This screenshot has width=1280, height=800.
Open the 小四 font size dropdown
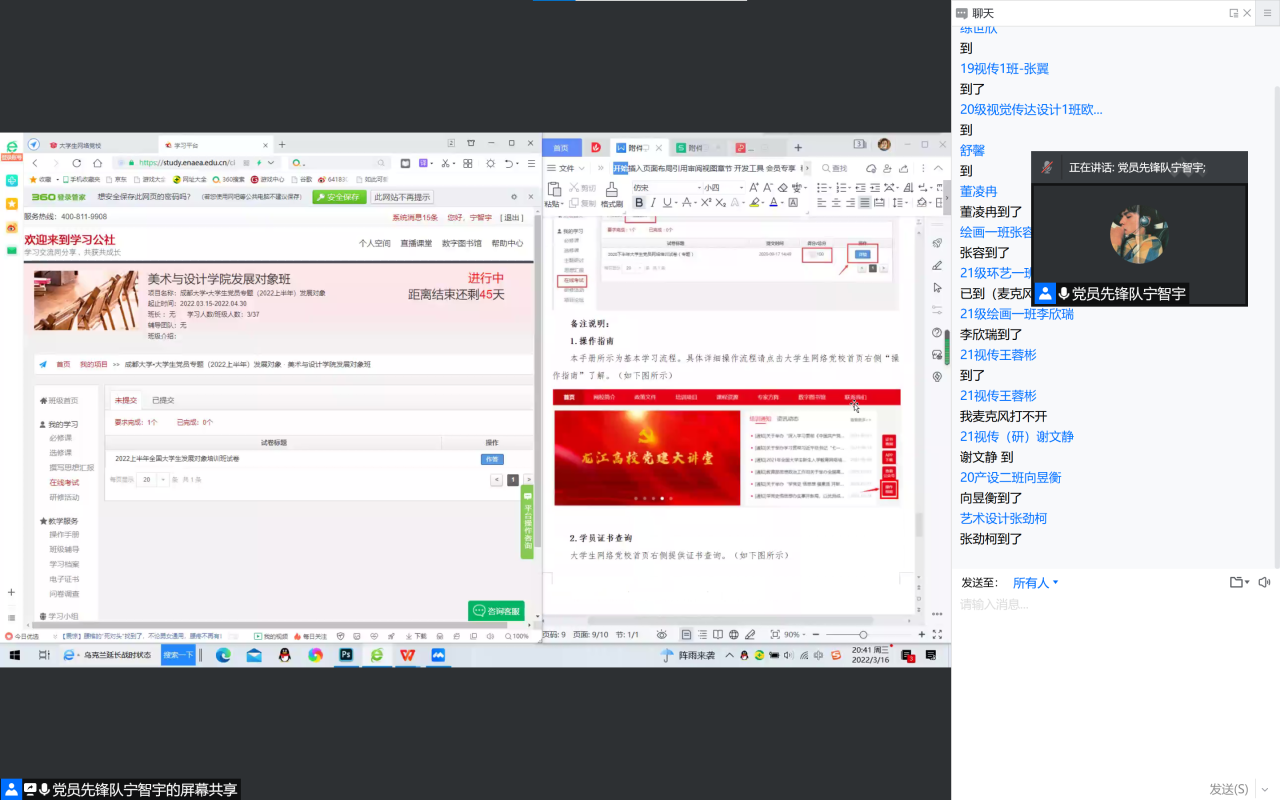tap(741, 187)
